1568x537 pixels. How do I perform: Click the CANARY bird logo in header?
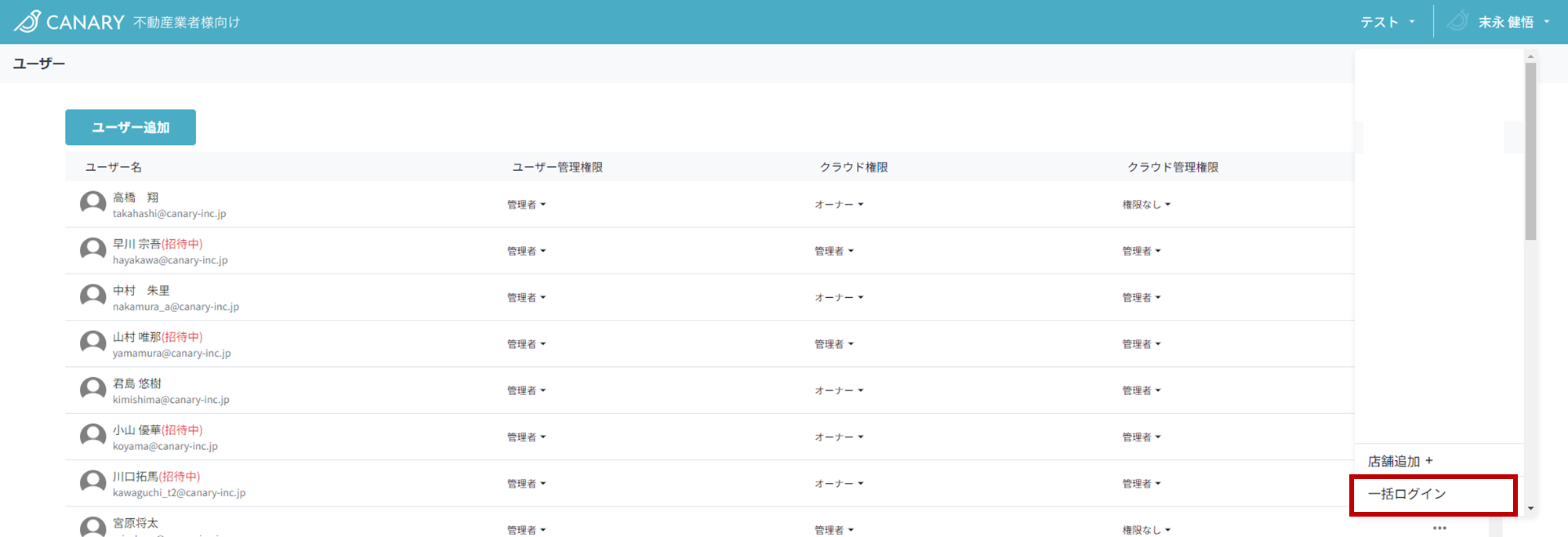coord(27,21)
